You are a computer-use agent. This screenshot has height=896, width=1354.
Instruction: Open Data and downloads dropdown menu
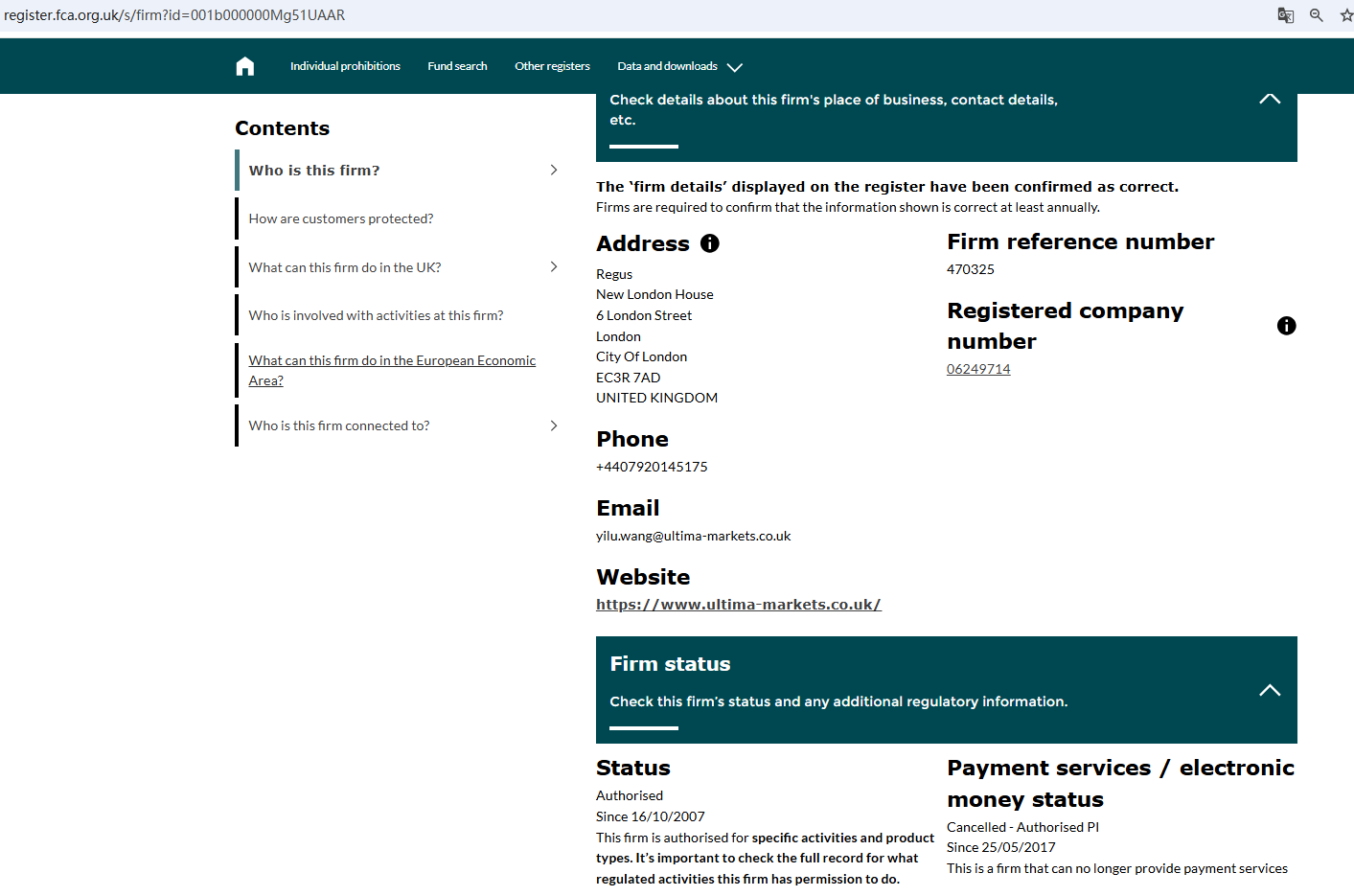pyautogui.click(x=679, y=66)
